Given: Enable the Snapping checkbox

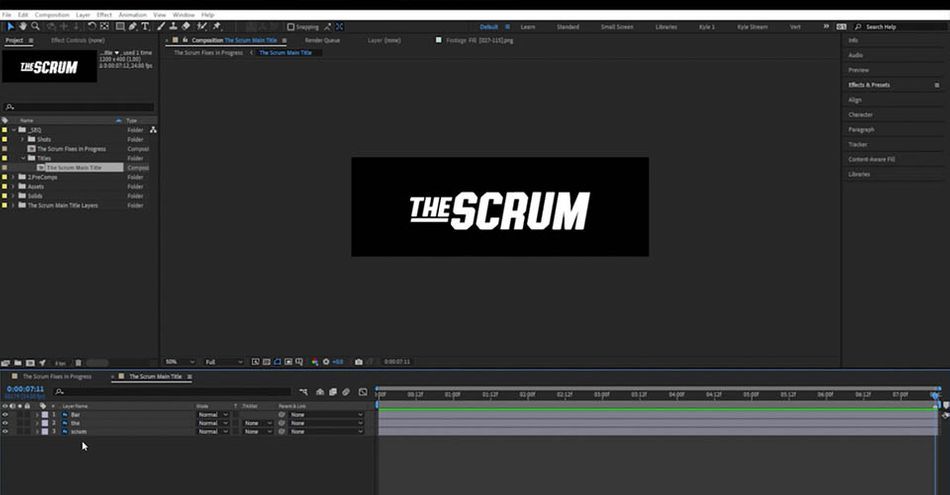Looking at the screenshot, I should click(x=291, y=27).
